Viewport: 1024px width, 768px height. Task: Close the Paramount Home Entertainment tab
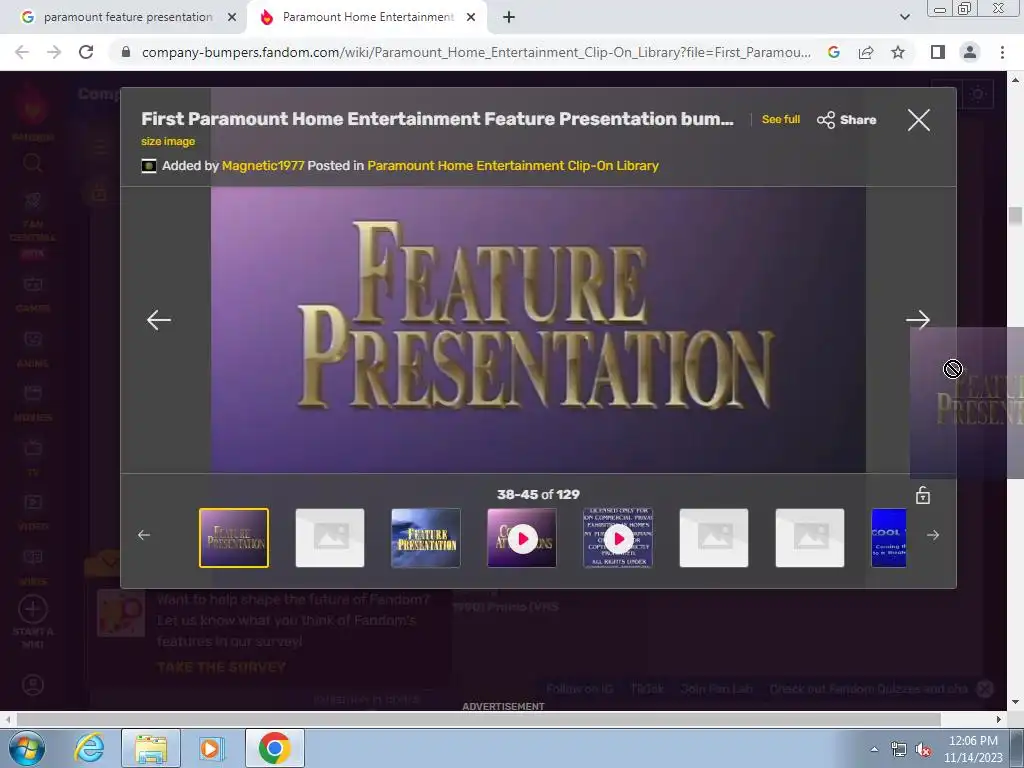(471, 18)
